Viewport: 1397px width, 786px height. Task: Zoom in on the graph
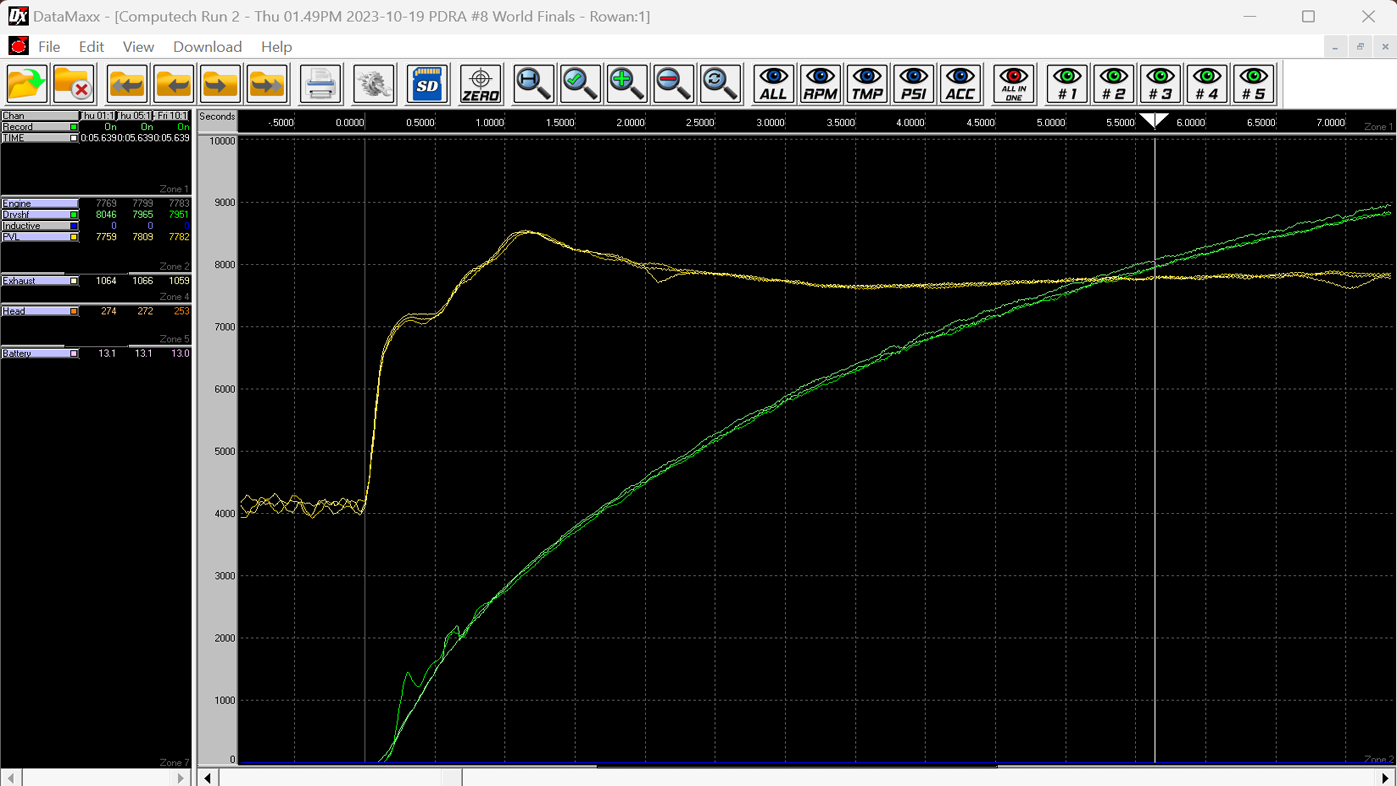pyautogui.click(x=626, y=84)
